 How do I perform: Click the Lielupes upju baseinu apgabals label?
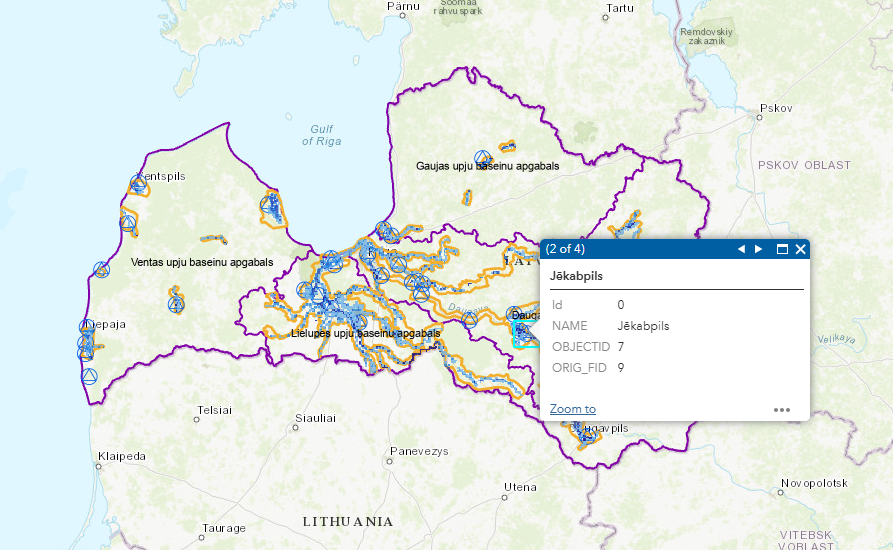[x=365, y=333]
